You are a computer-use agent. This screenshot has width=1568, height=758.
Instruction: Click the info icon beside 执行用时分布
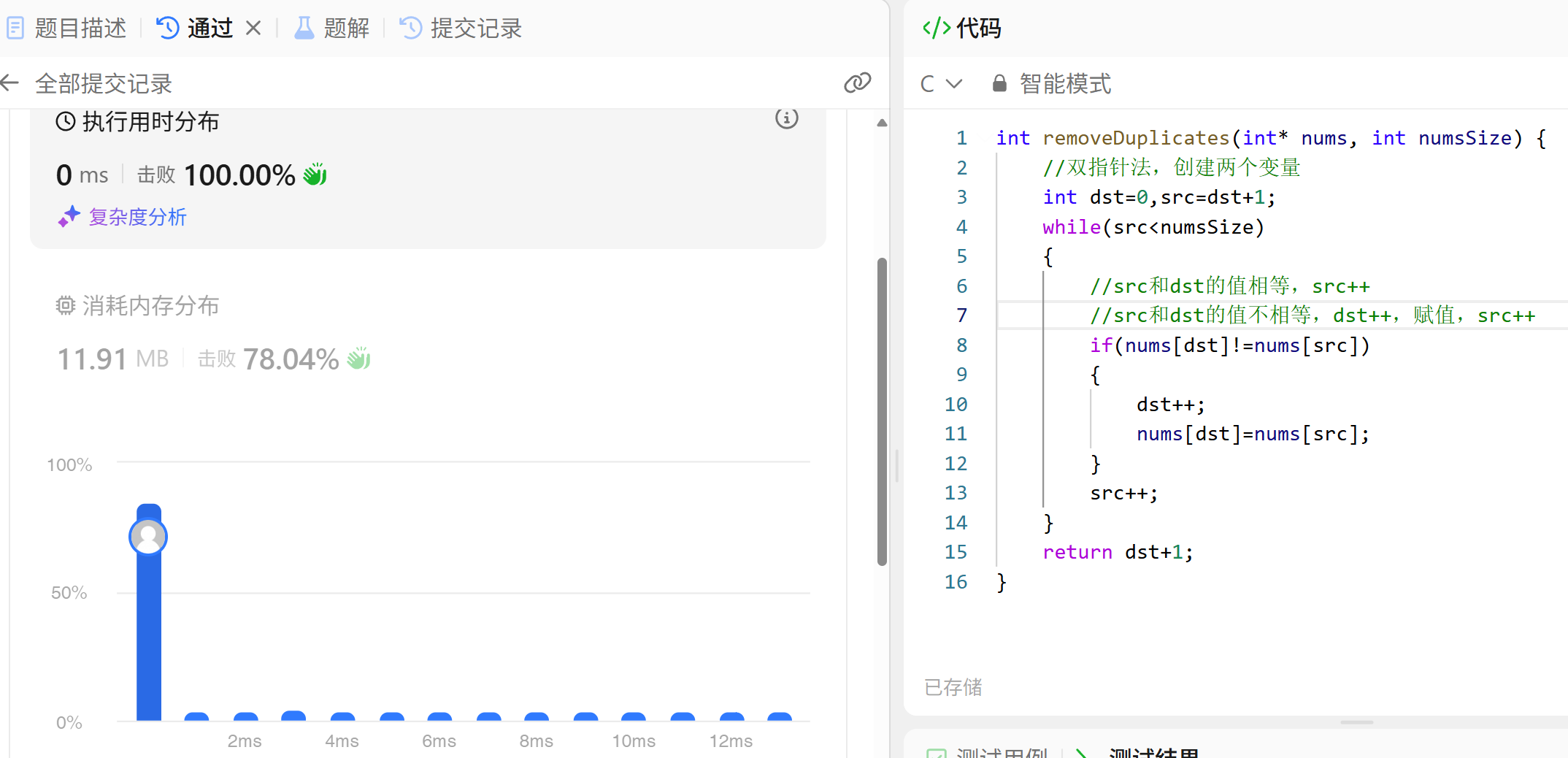coord(787,118)
